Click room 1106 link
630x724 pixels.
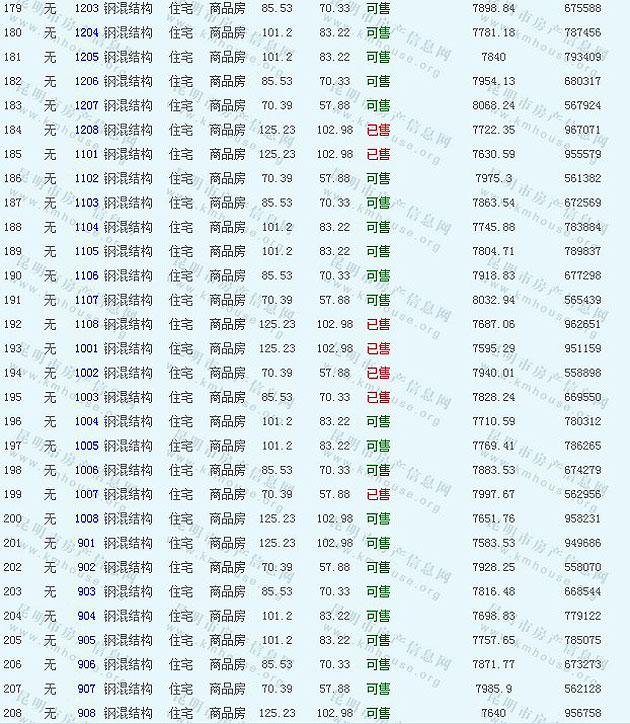87,276
